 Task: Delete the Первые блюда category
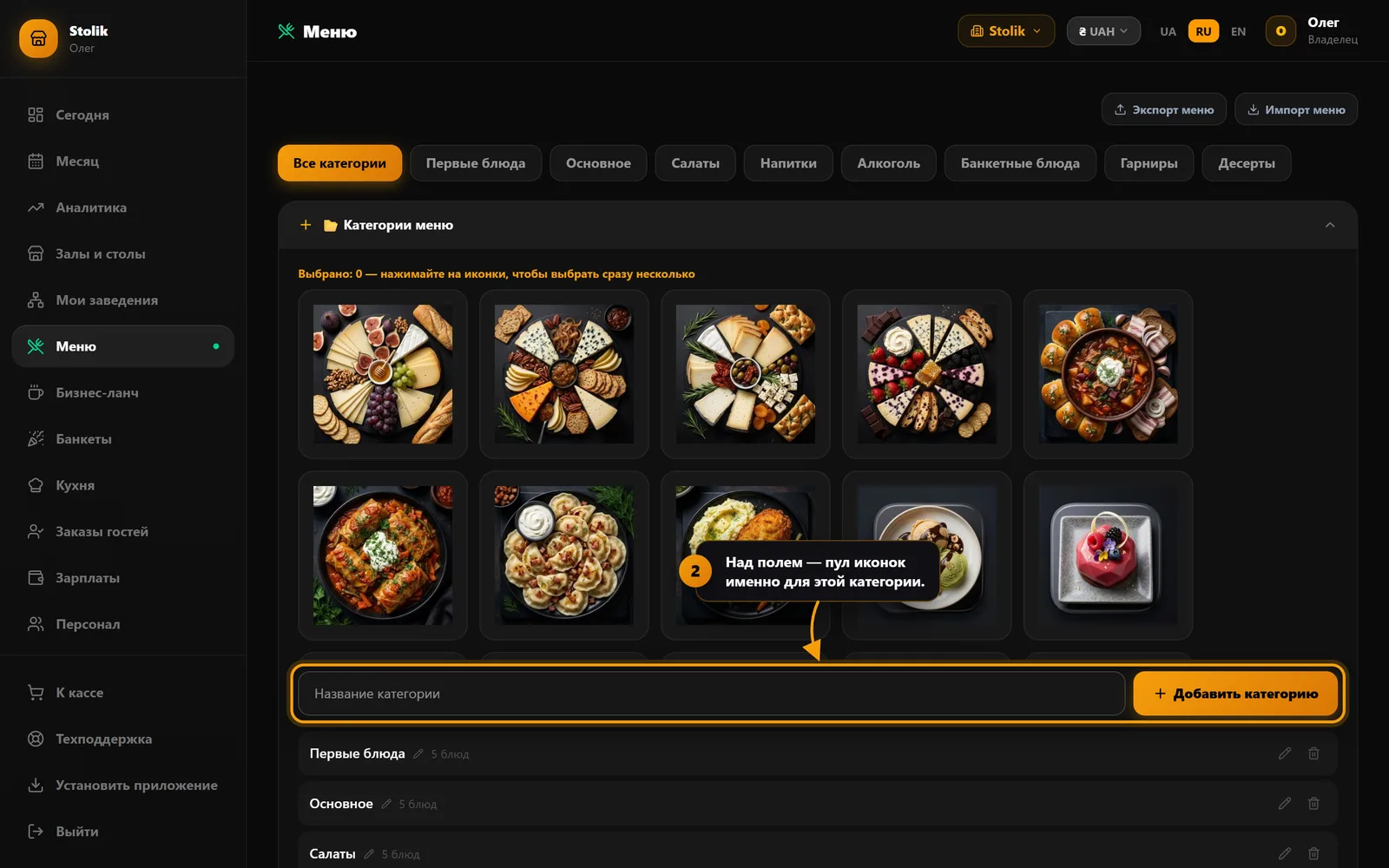point(1313,753)
